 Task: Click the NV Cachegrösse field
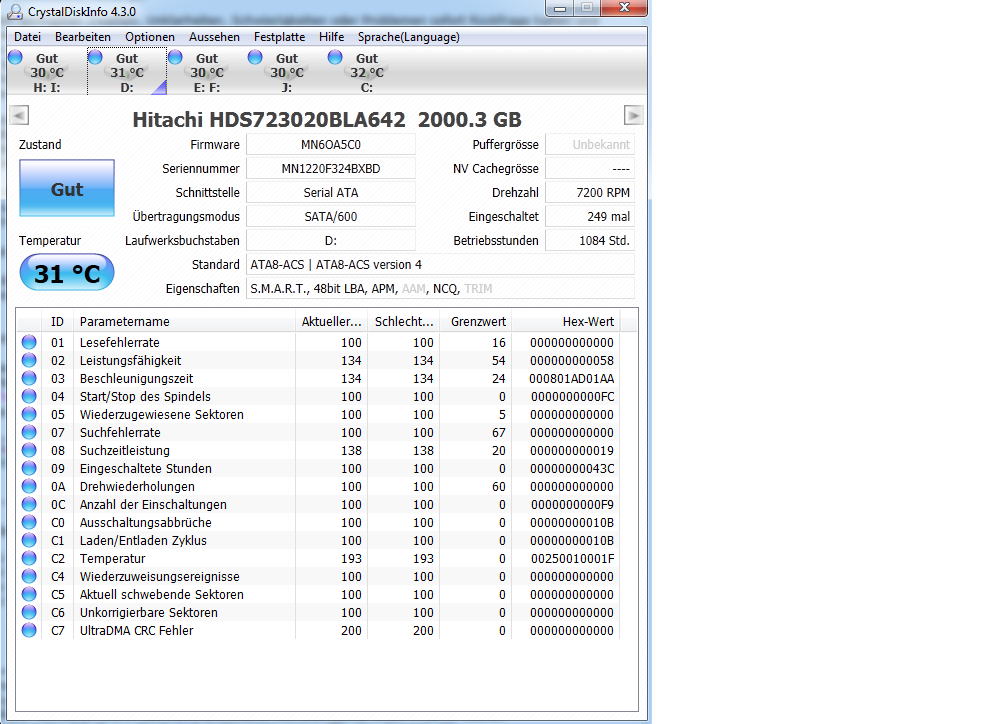click(590, 168)
